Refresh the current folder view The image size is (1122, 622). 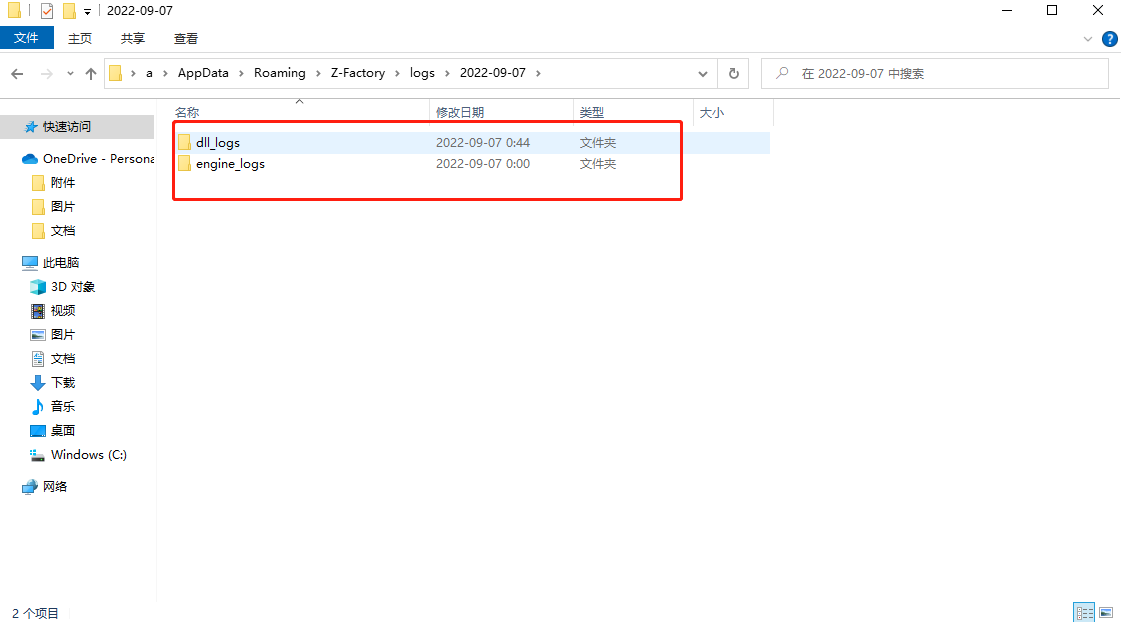click(733, 74)
